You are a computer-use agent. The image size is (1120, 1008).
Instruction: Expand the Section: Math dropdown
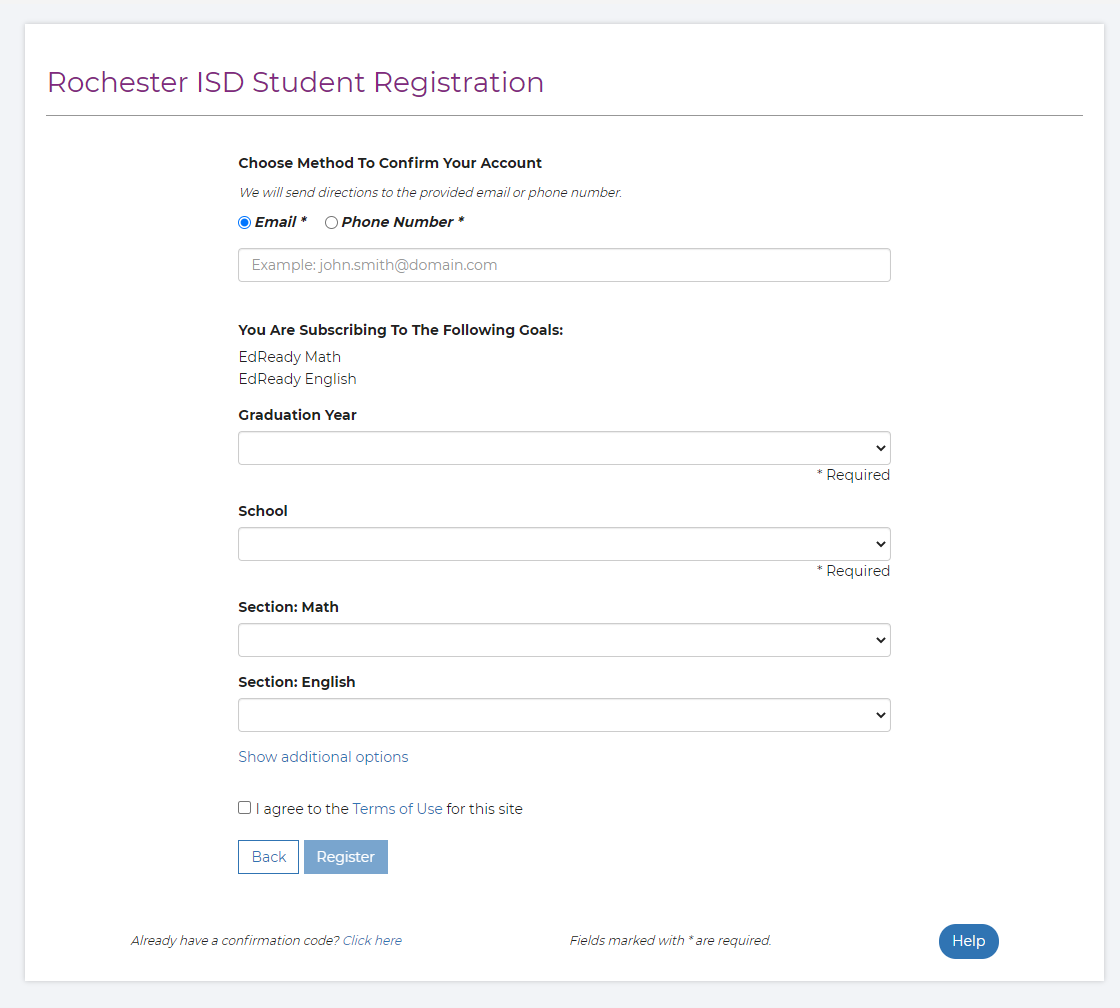(564, 640)
